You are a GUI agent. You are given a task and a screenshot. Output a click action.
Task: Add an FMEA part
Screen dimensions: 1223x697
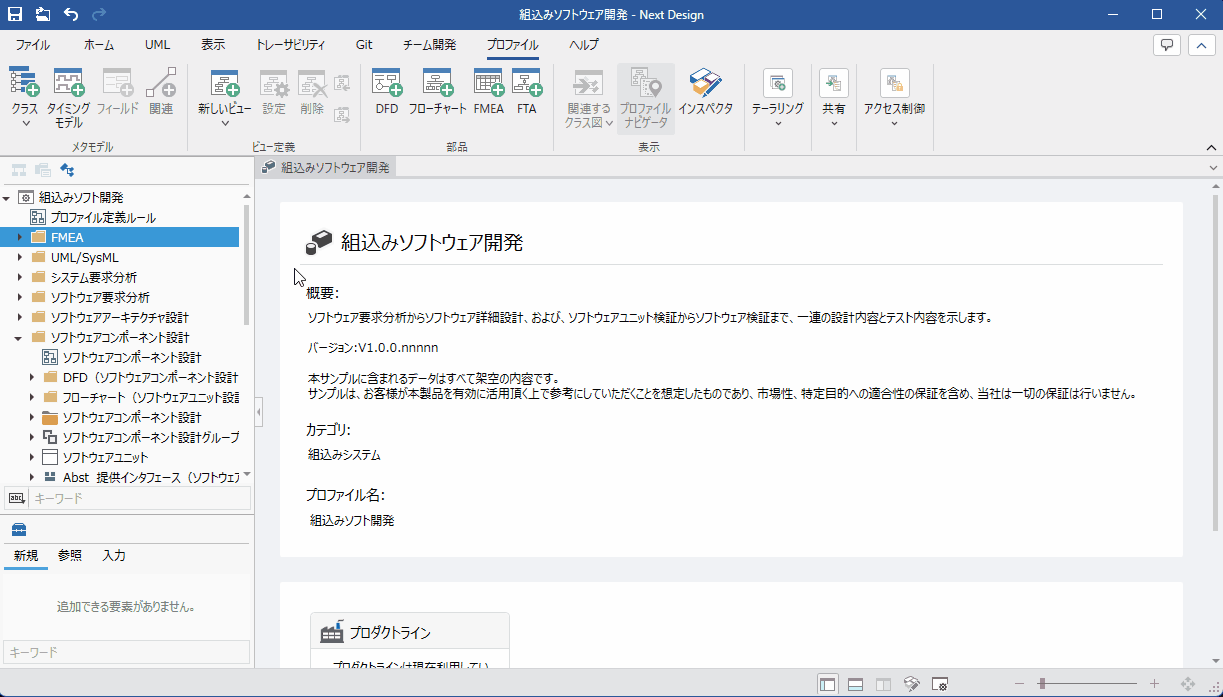click(489, 92)
